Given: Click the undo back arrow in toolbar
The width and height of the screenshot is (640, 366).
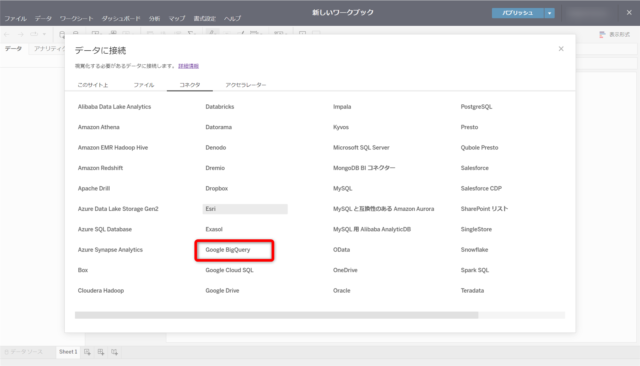Looking at the screenshot, I should point(7,34).
